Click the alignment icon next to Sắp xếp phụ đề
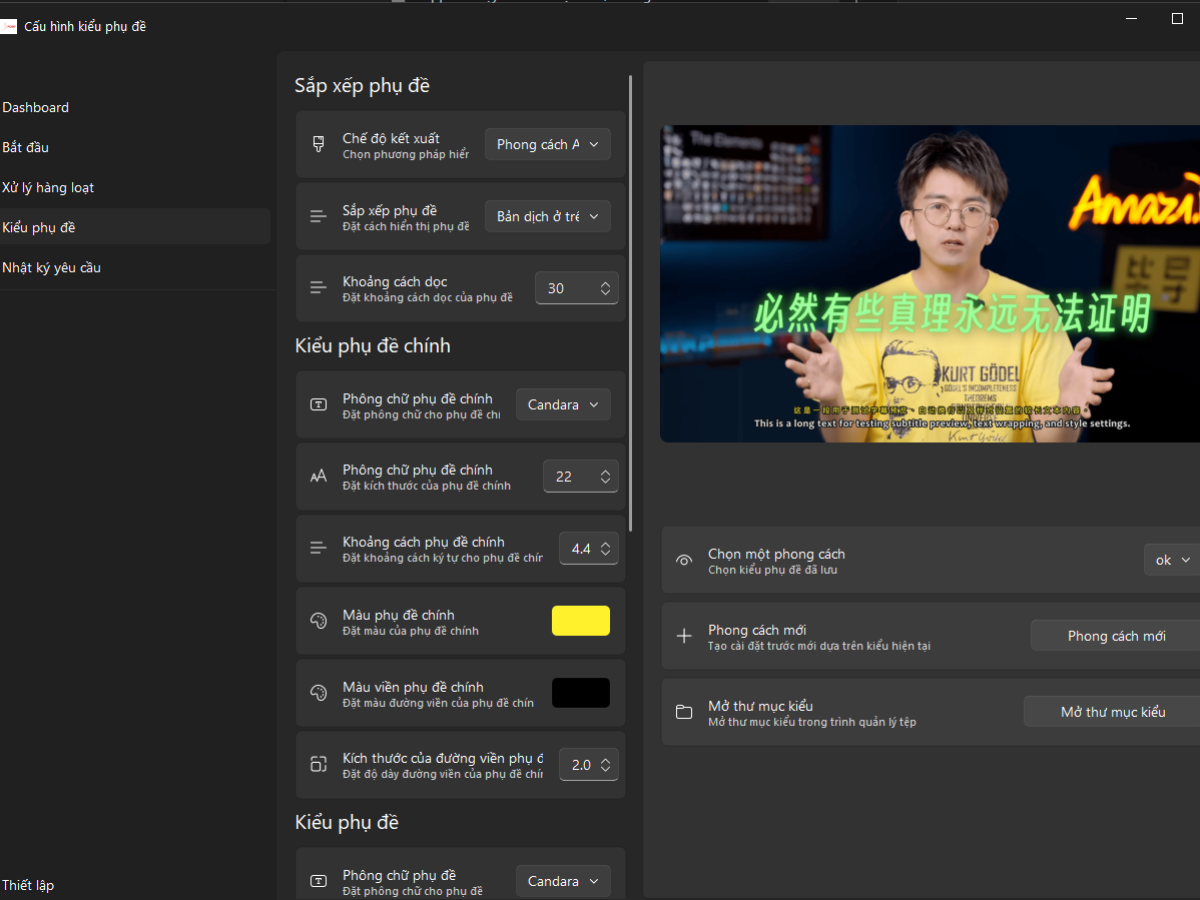Screen dimensions: 1200x900 (x=318, y=216)
